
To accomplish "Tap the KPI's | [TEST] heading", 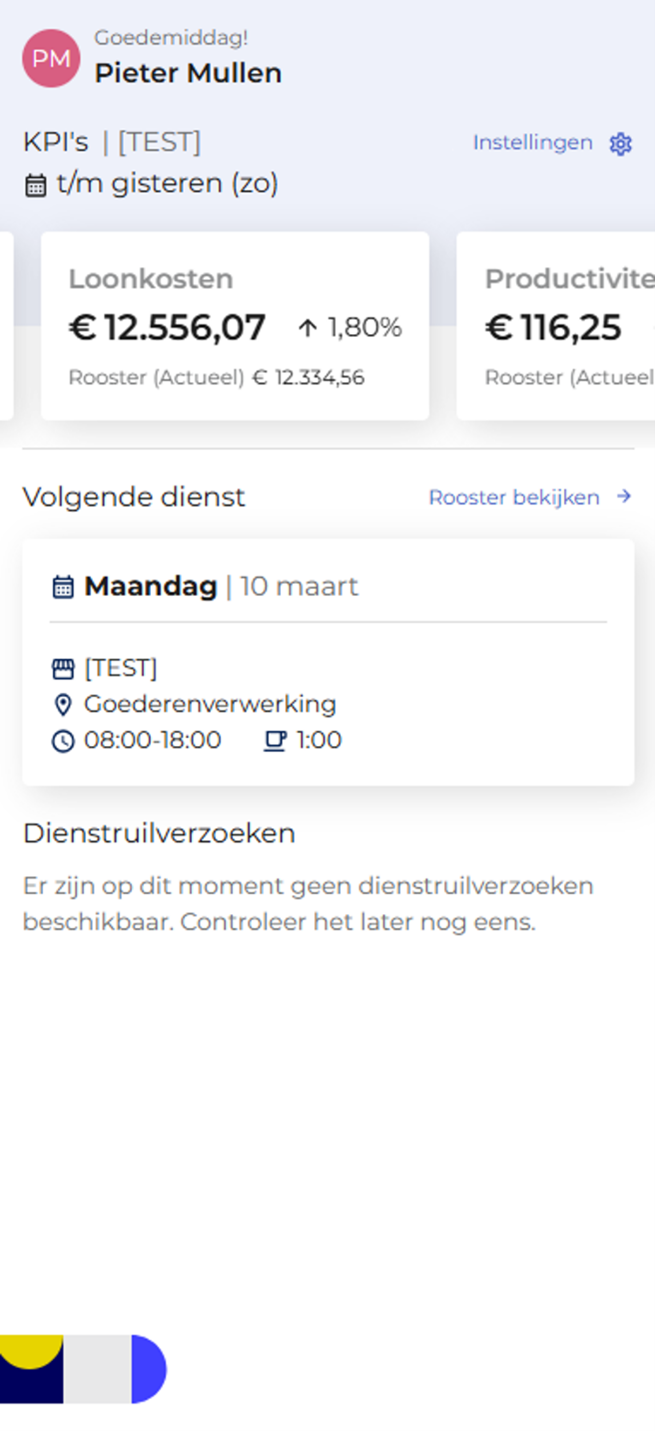I will [112, 142].
